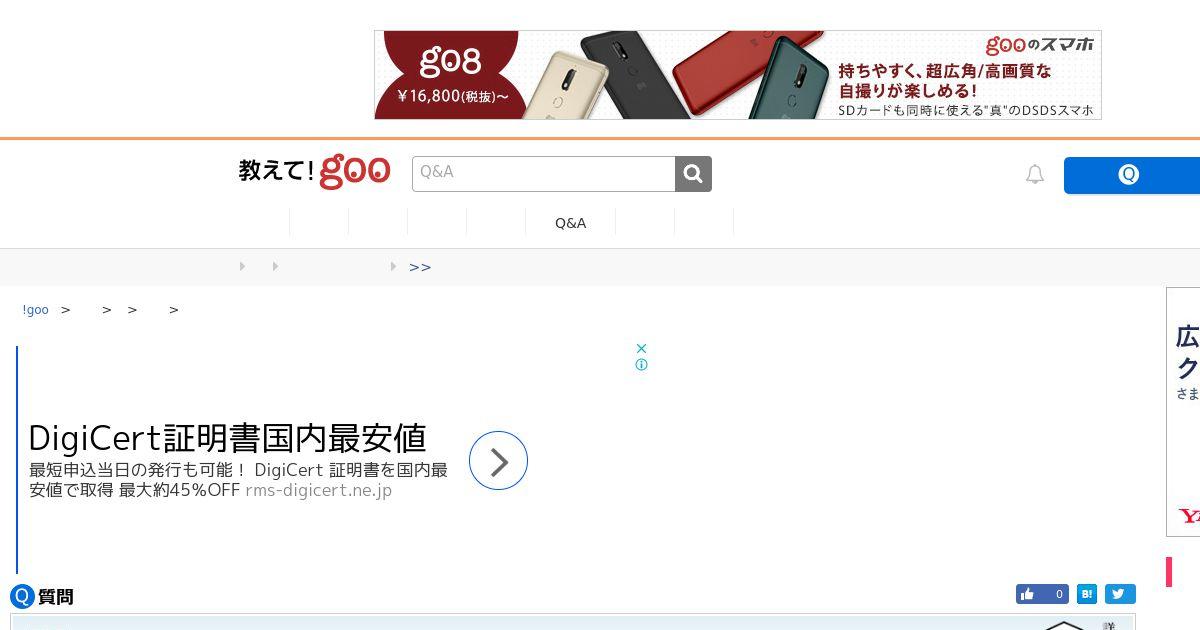Screen dimensions: 1200x630
Task: Share on Twitter icon
Action: pyautogui.click(x=1120, y=594)
